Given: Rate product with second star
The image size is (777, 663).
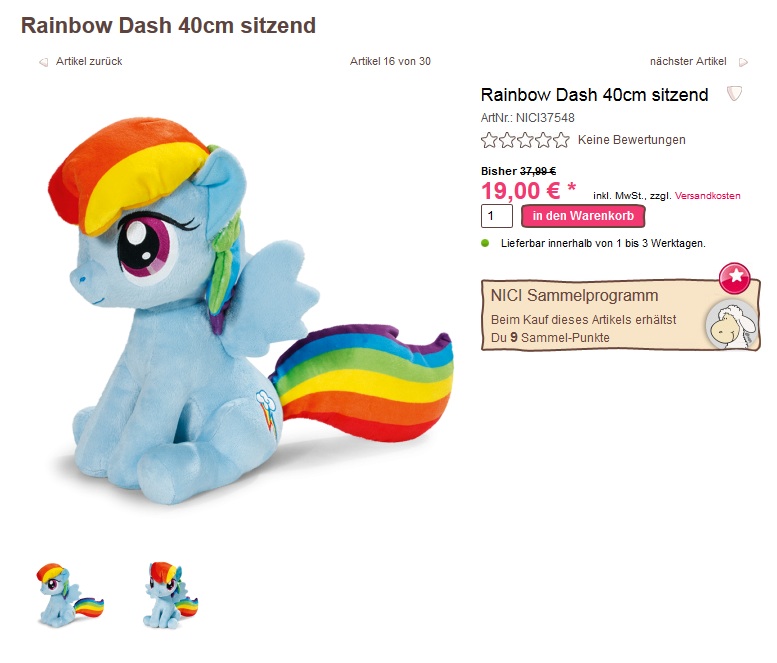Looking at the screenshot, I should (x=507, y=140).
